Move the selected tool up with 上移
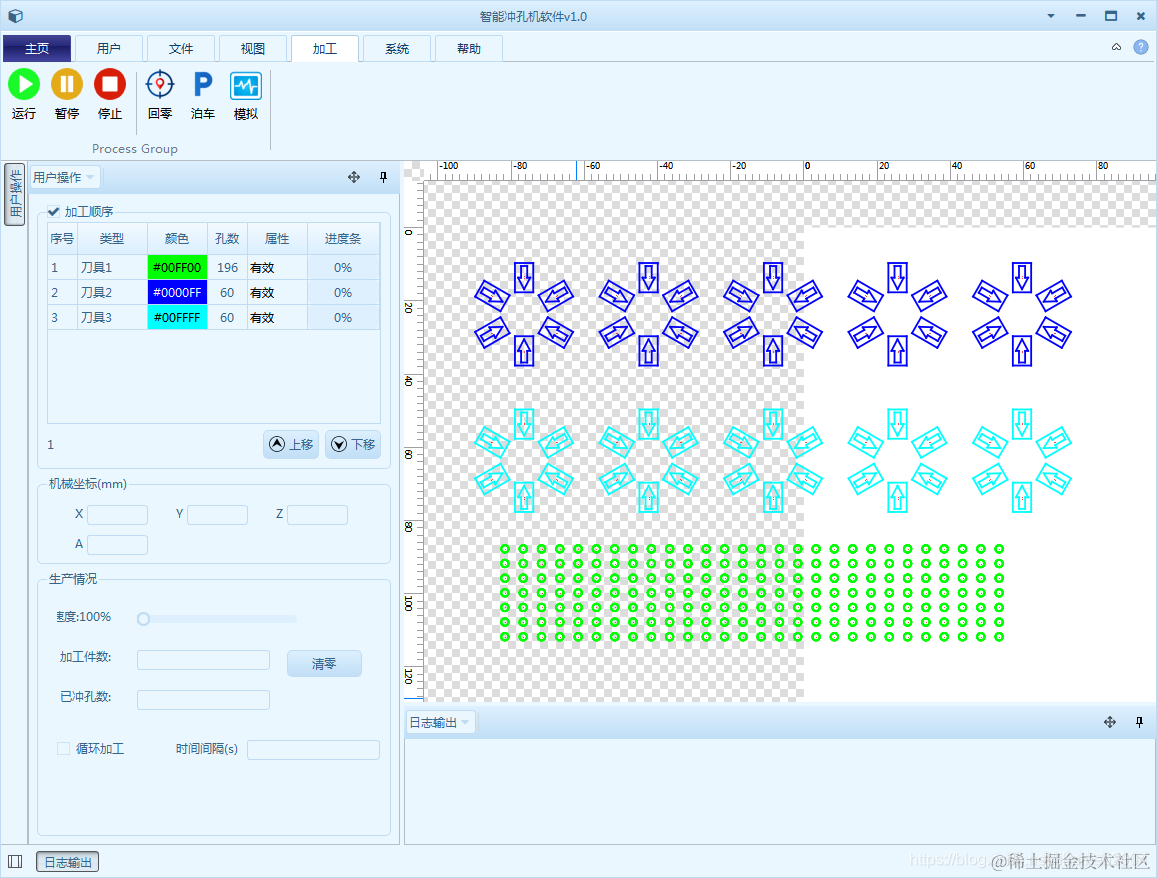This screenshot has width=1157, height=878. [291, 444]
